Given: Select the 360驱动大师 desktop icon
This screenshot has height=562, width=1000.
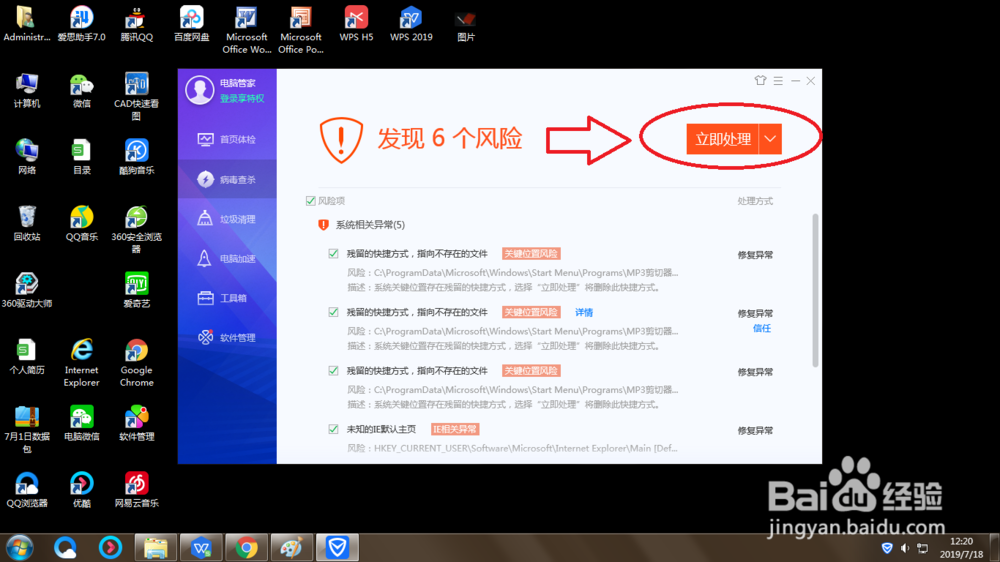Looking at the screenshot, I should pos(27,290).
